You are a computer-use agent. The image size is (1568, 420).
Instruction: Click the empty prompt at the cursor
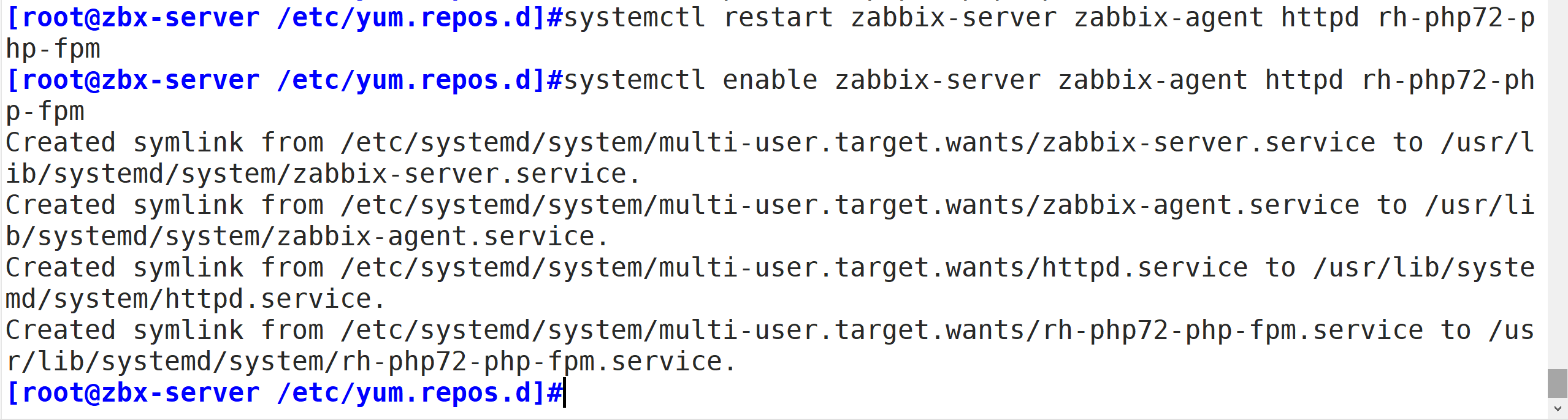coord(565,393)
